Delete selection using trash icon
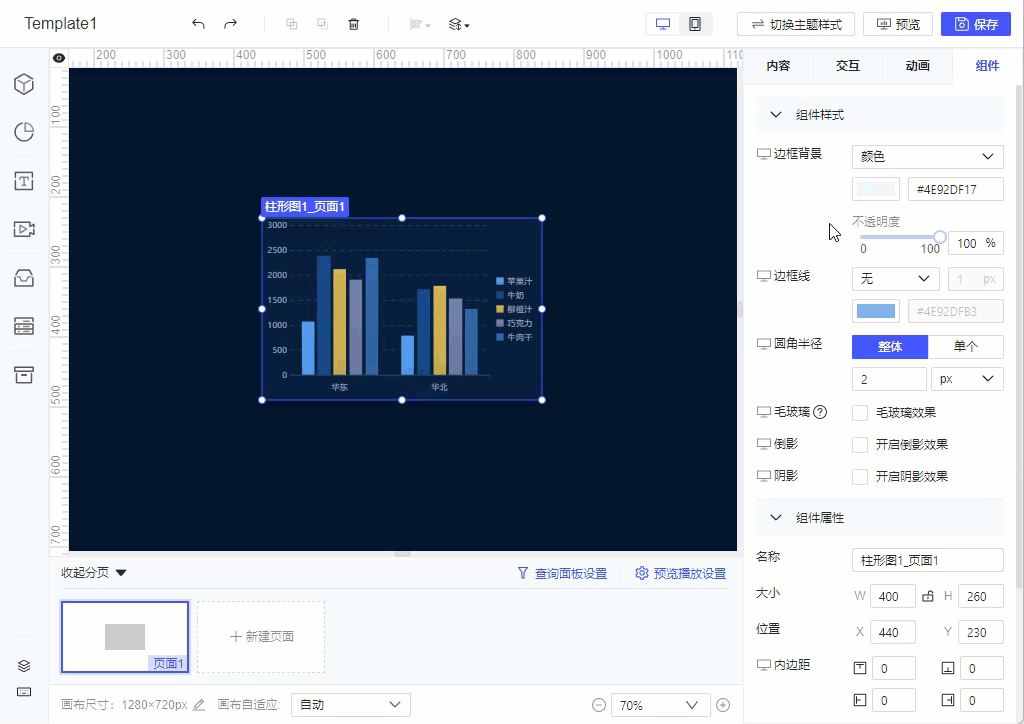Image resolution: width=1024 pixels, height=724 pixels. coord(354,23)
